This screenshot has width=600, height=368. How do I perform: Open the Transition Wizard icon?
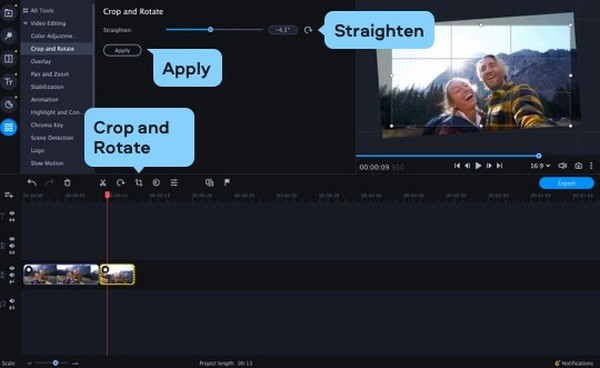pyautogui.click(x=209, y=183)
